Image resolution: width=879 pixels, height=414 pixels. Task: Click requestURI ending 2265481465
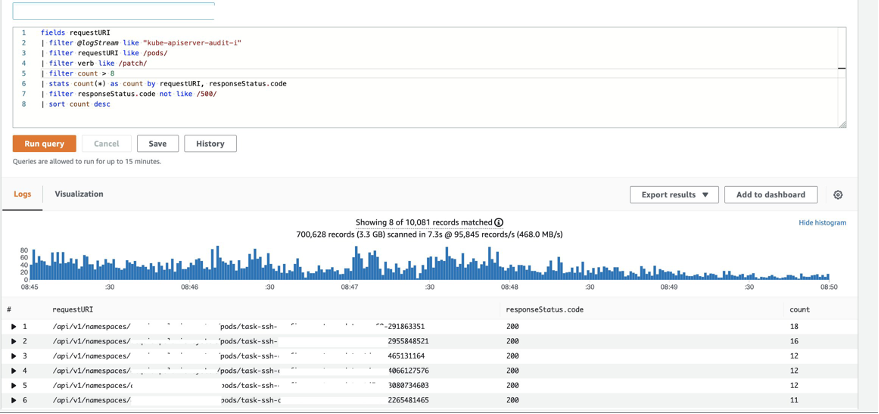tap(240, 400)
